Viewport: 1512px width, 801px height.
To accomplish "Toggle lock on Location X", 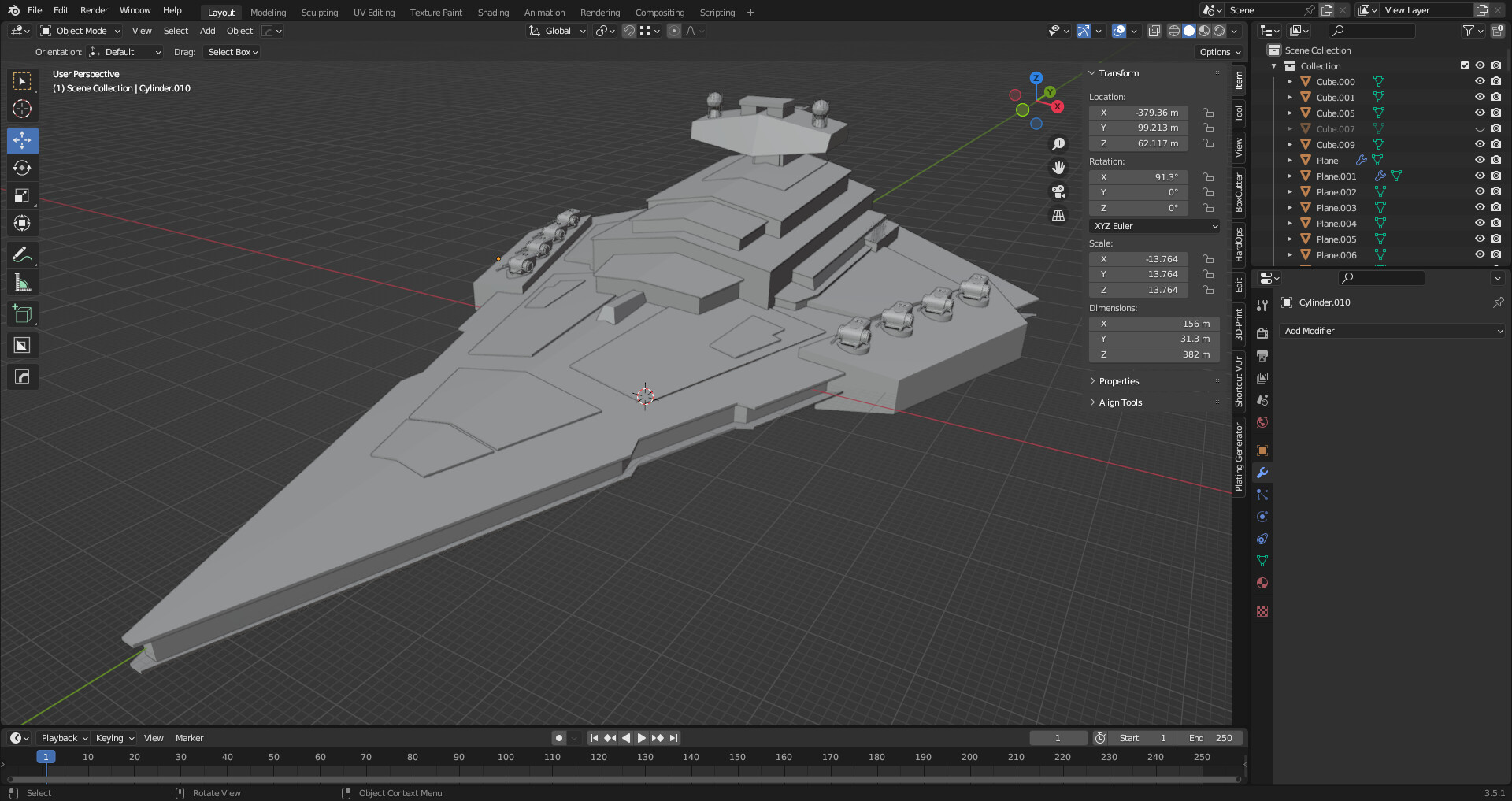I will coord(1208,113).
